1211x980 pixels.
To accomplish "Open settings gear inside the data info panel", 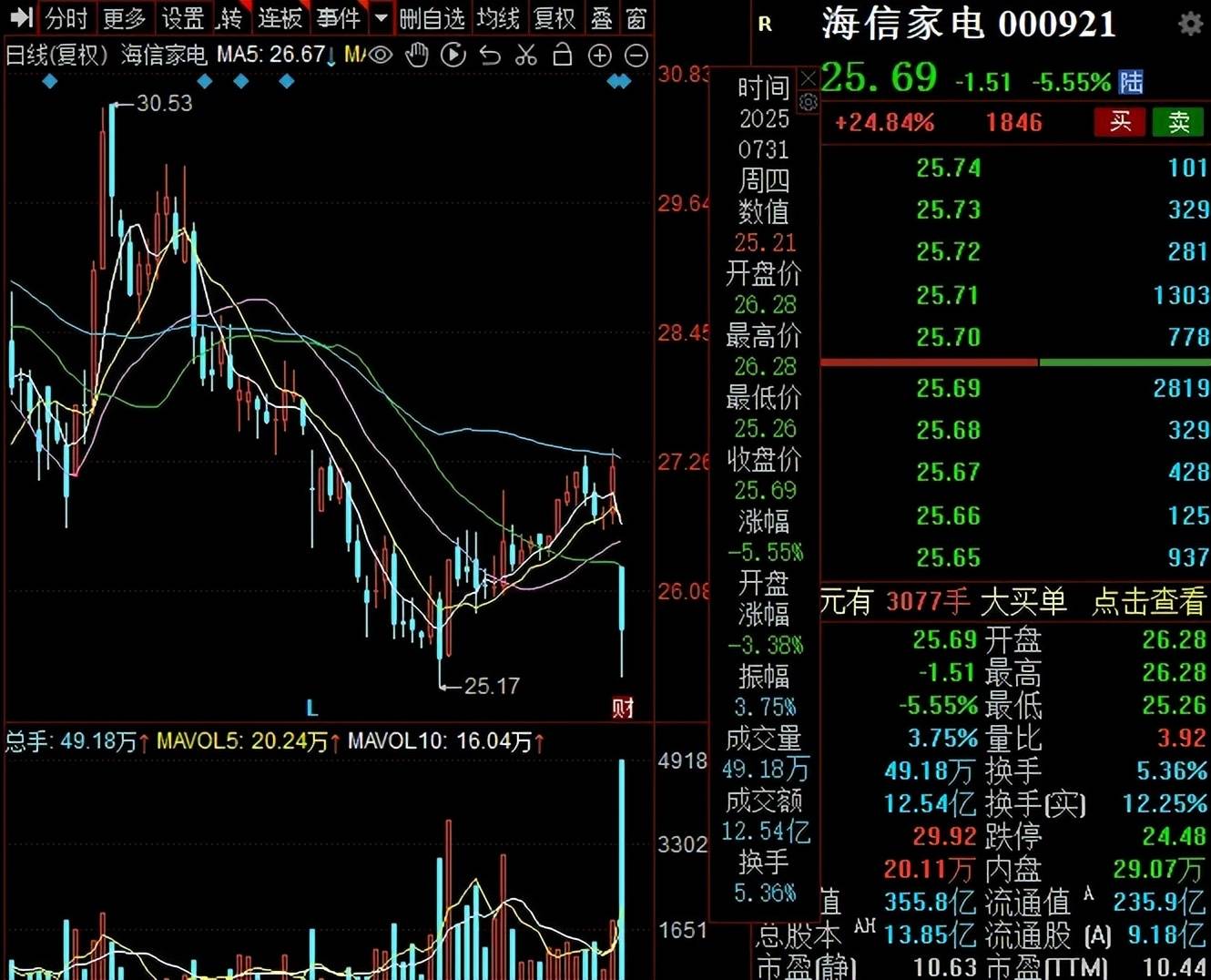I will coord(808,103).
